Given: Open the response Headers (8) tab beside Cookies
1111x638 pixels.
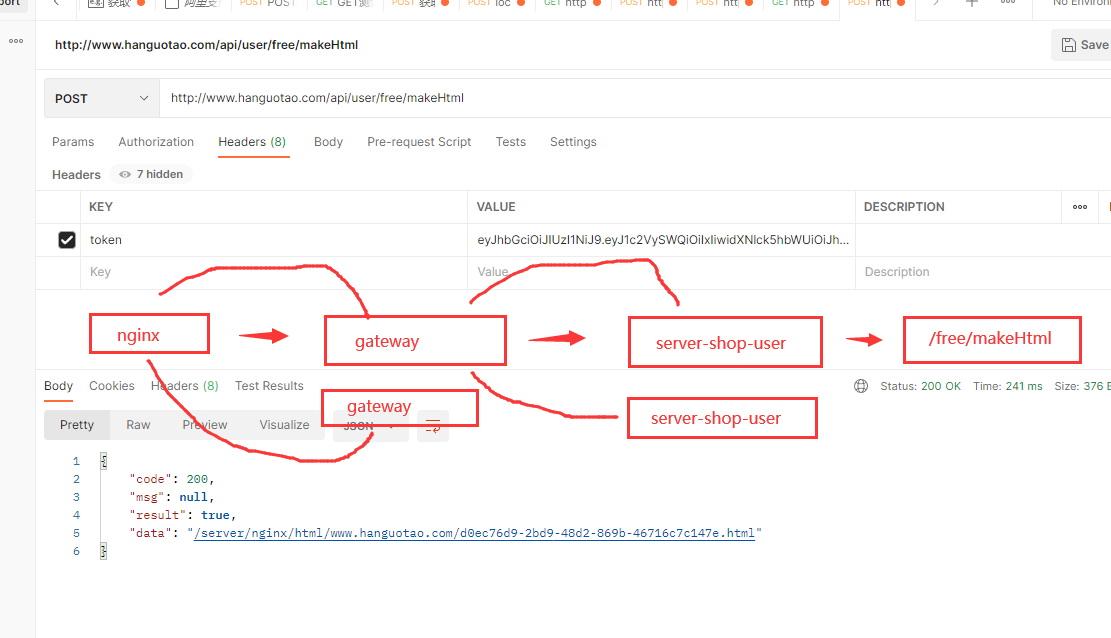Looking at the screenshot, I should tap(184, 386).
